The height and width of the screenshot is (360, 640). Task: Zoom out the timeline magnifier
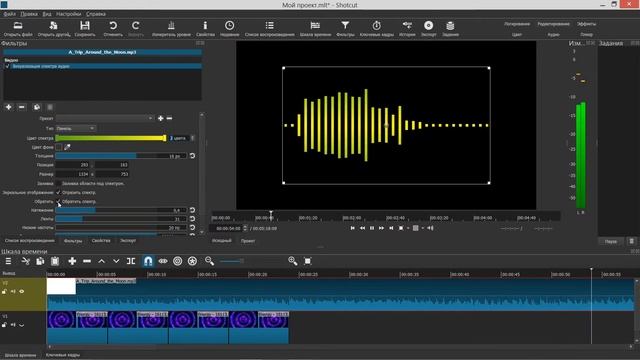click(209, 261)
